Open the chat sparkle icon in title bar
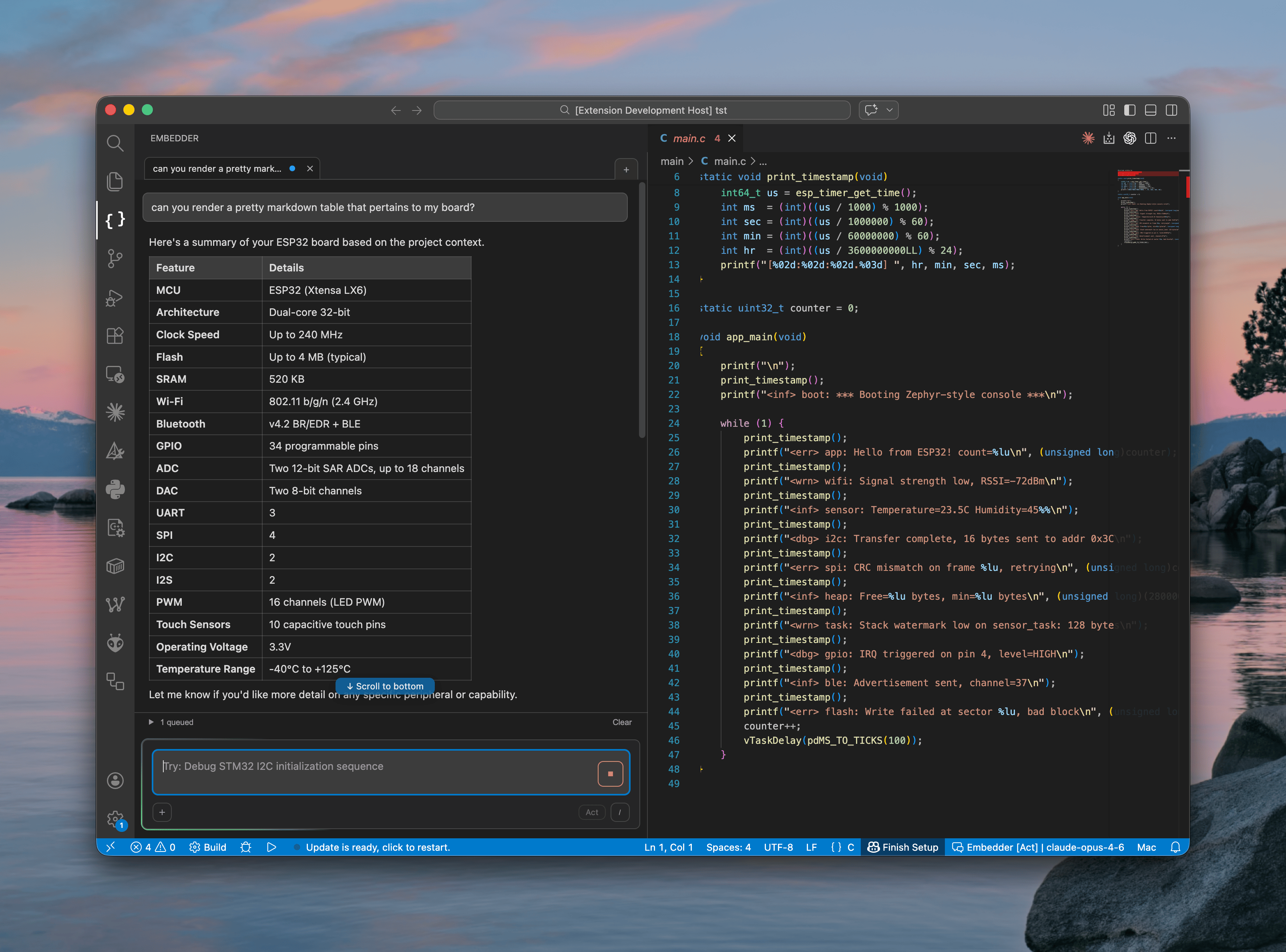1286x952 pixels. (x=871, y=110)
